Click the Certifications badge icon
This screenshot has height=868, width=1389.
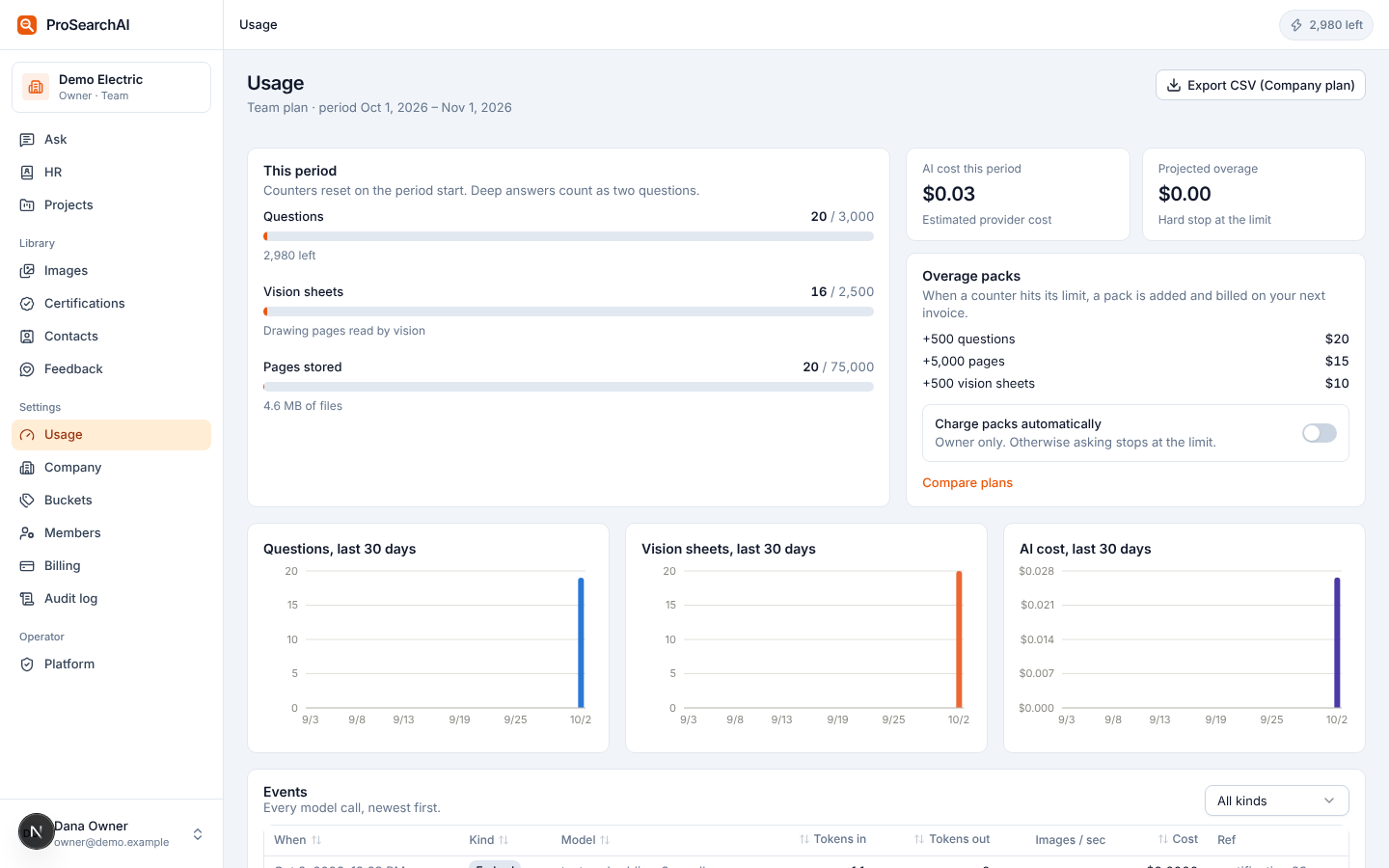coord(27,304)
